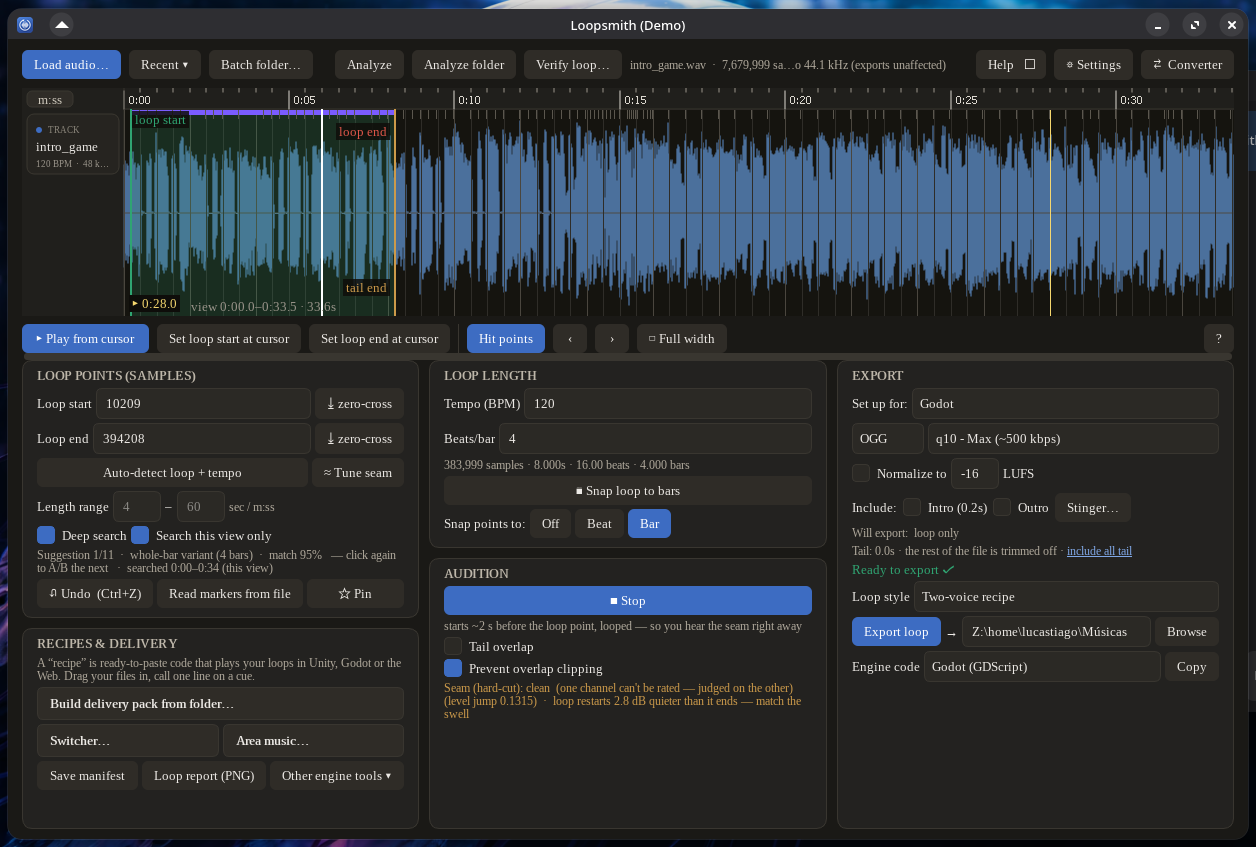Open the Loop style dropdown
The height and width of the screenshot is (847, 1256).
(x=1066, y=596)
